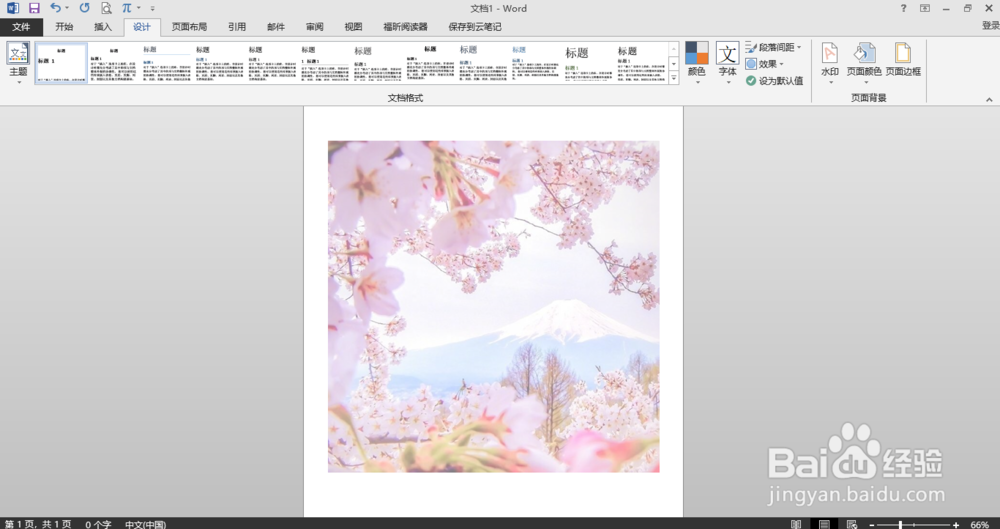This screenshot has width=1000, height=529.
Task: Select the cherry blossom image in document
Action: (494, 306)
